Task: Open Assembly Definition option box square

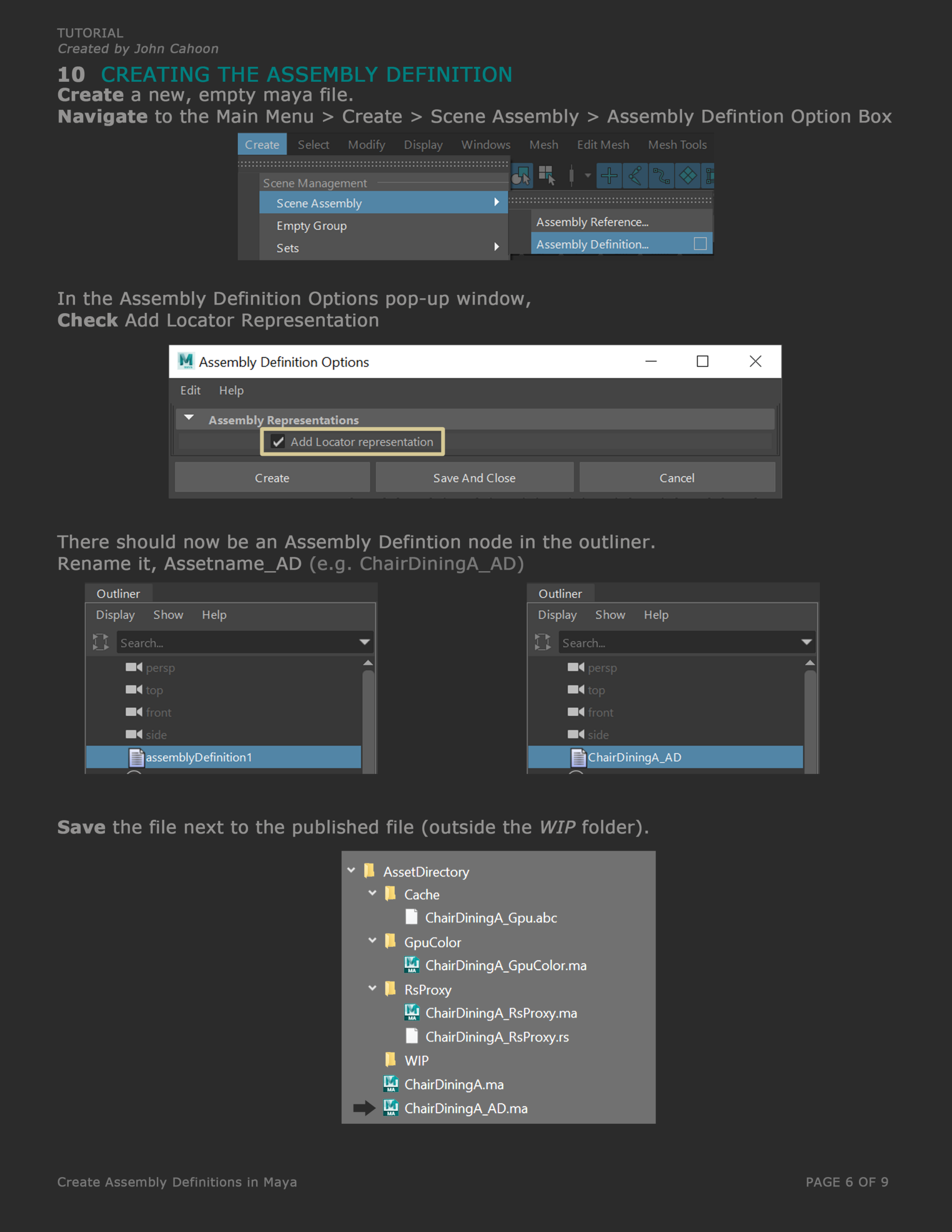Action: [700, 244]
